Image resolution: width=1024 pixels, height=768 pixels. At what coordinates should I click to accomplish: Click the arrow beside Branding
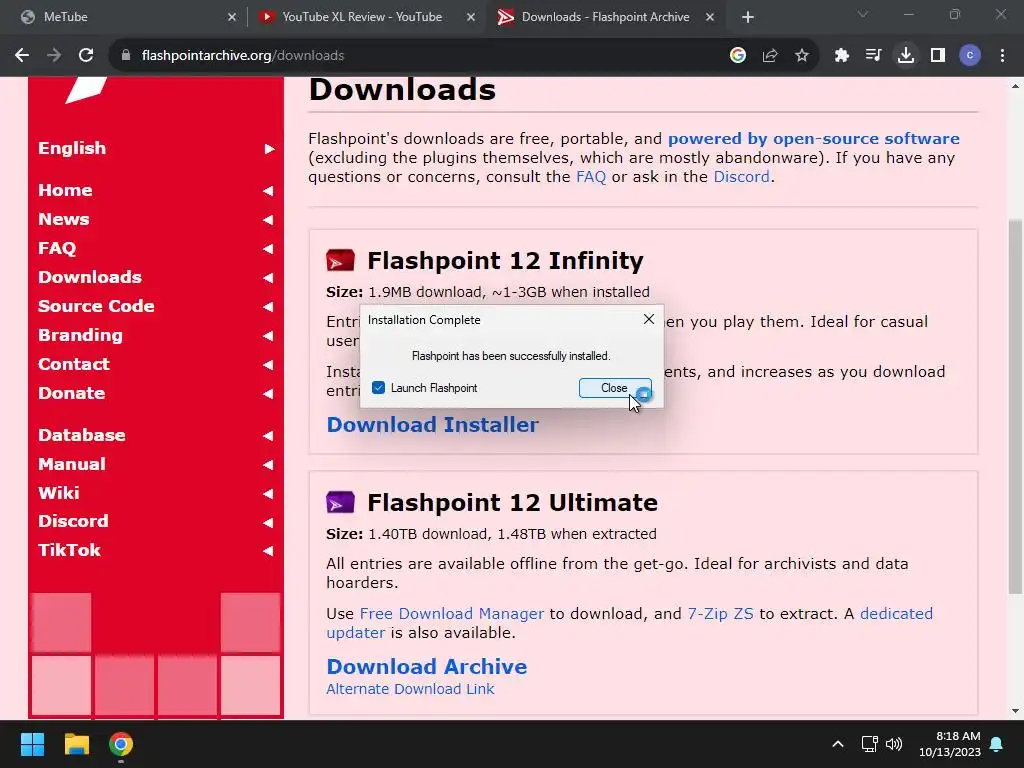(268, 336)
